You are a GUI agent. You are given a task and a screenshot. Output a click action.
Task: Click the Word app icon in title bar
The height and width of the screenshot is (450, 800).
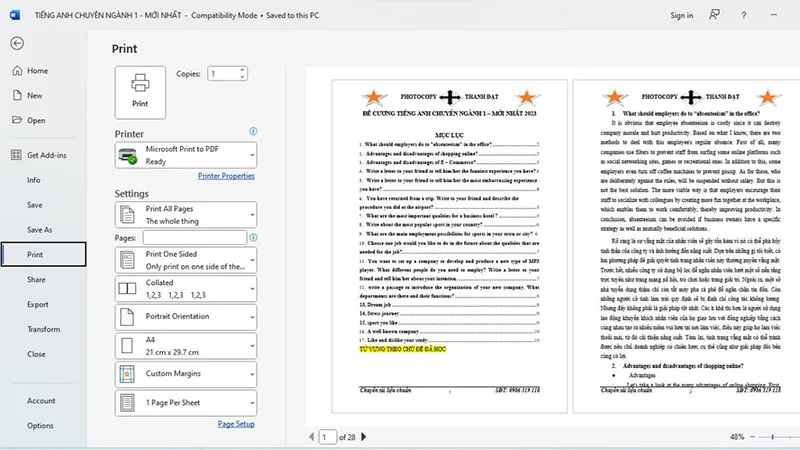point(15,15)
